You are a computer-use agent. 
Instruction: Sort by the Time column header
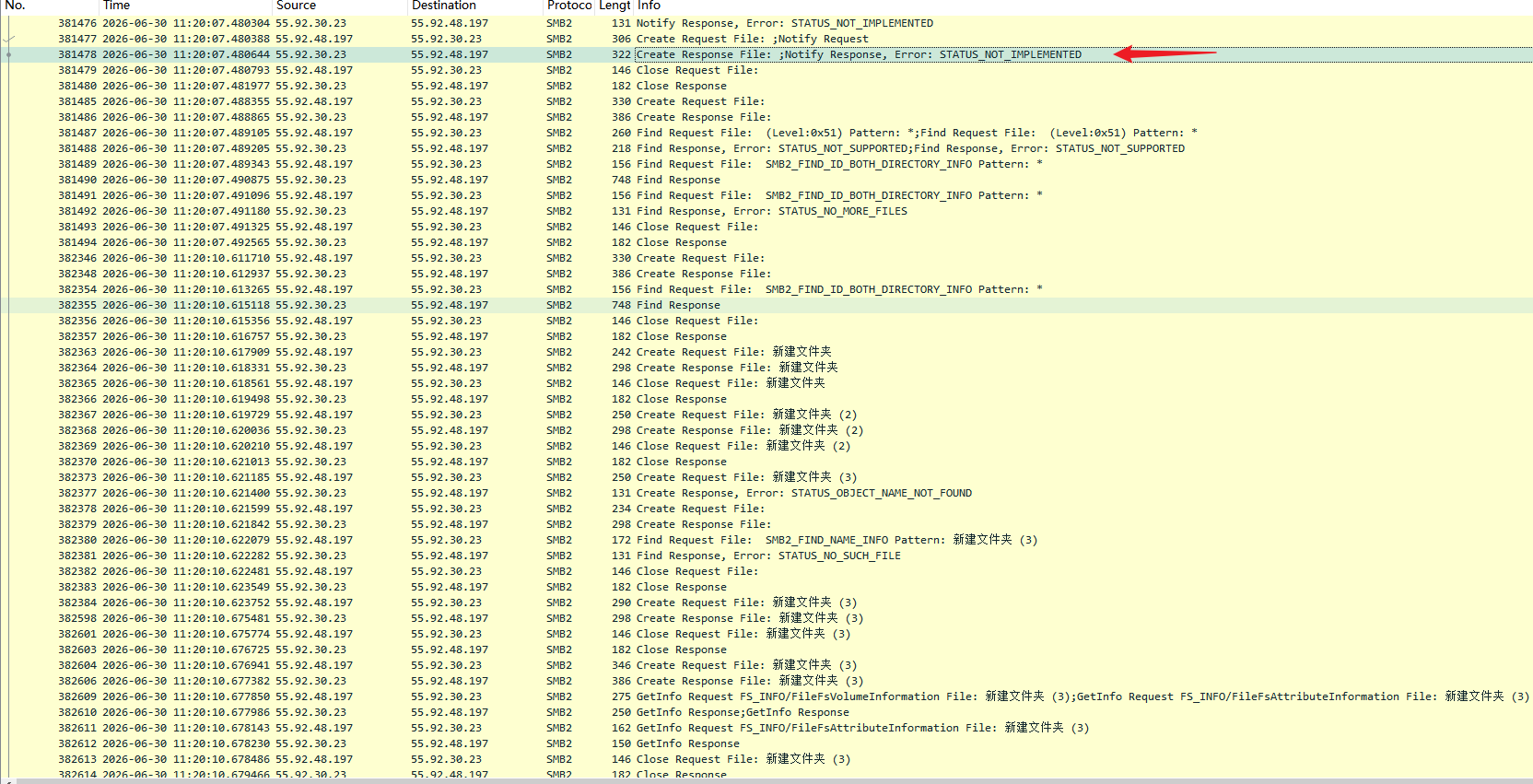(184, 6)
